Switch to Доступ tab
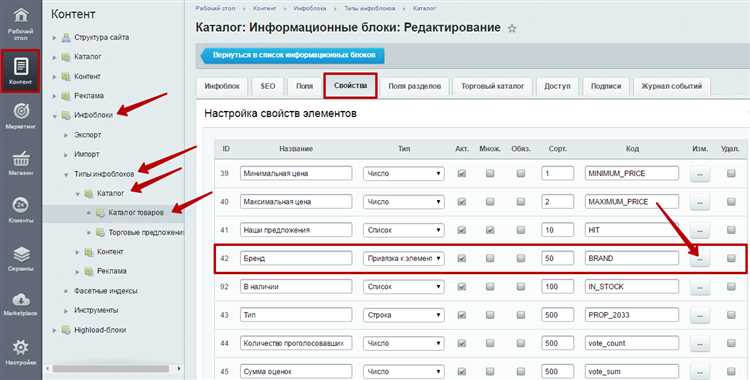This screenshot has width=750, height=380. coord(557,87)
